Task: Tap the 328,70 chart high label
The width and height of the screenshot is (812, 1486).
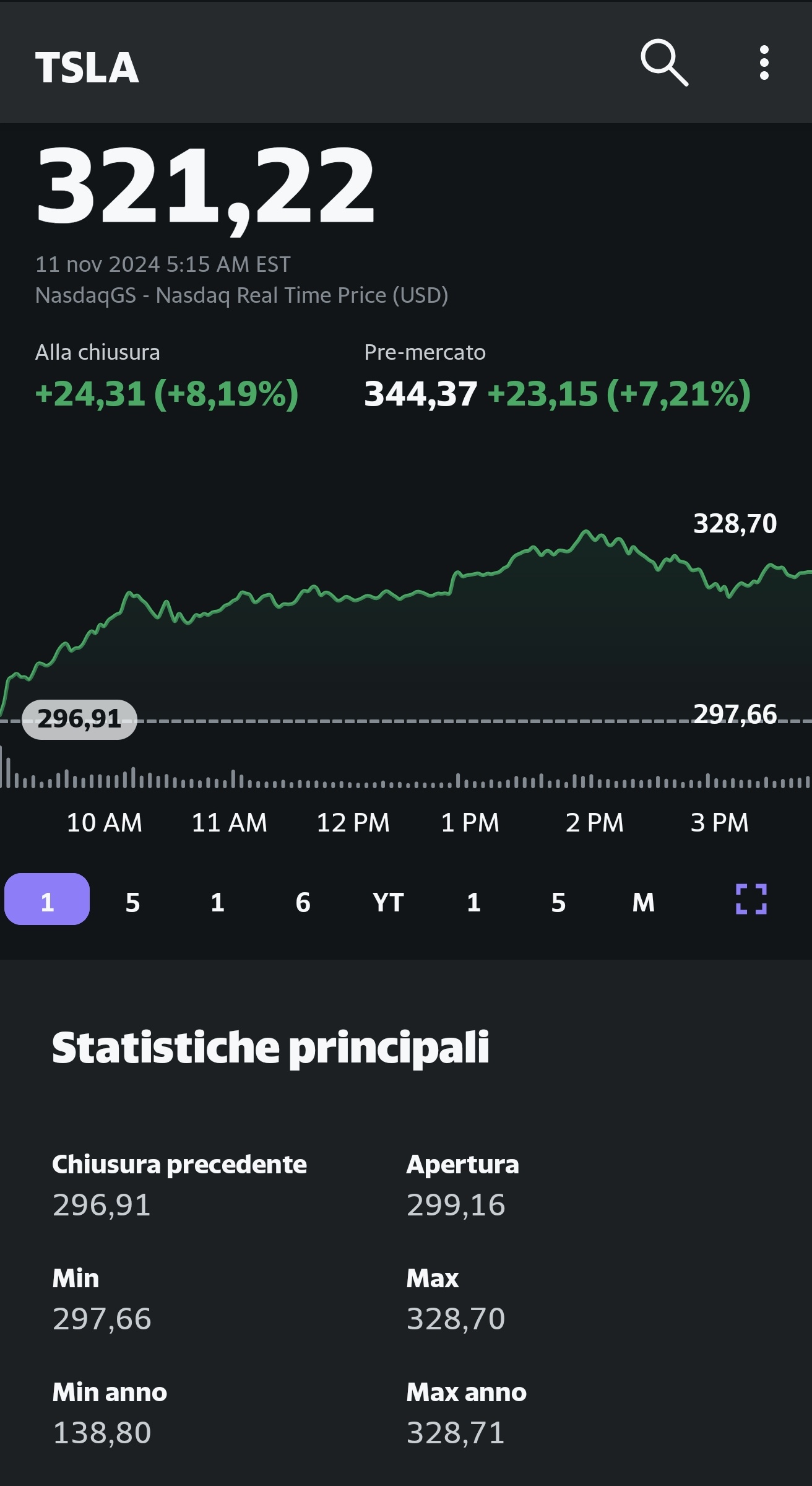Action: (x=735, y=524)
